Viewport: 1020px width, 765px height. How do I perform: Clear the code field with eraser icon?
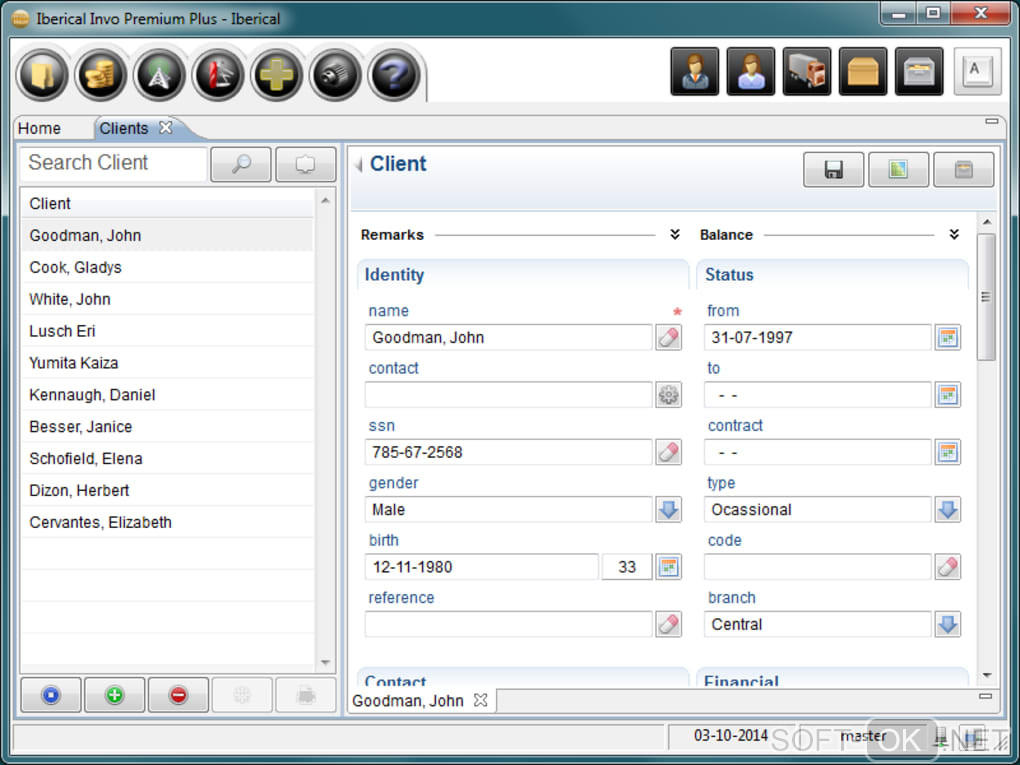(948, 567)
